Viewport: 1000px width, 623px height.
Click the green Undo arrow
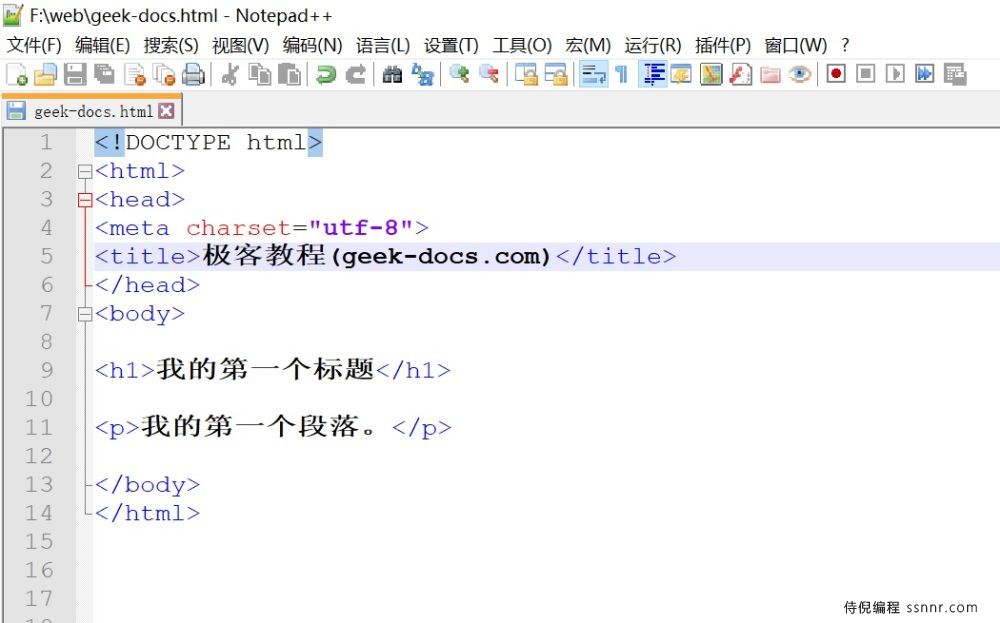pos(326,75)
